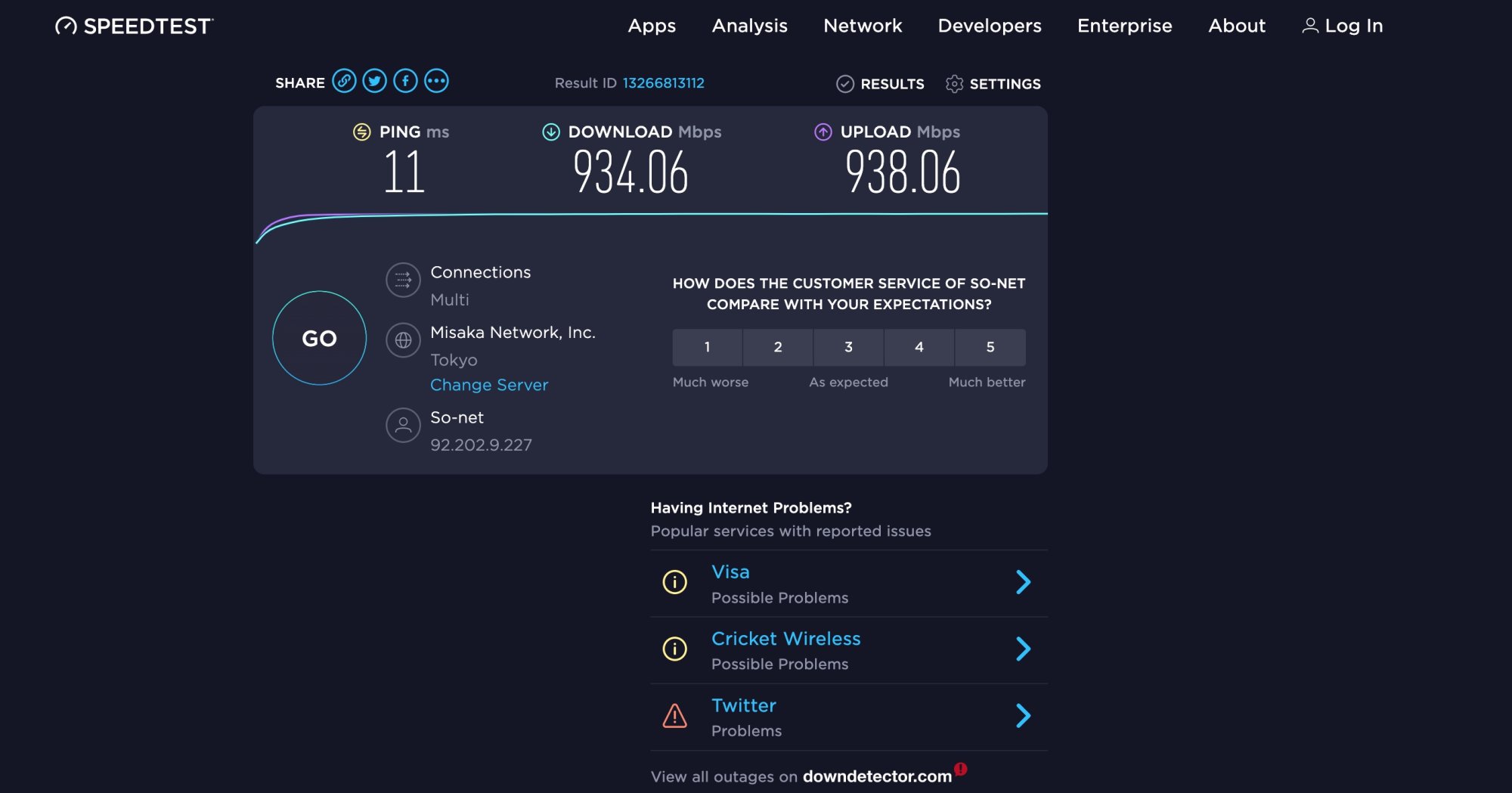The width and height of the screenshot is (1512, 793).
Task: Click the Multi connection value
Action: (450, 300)
